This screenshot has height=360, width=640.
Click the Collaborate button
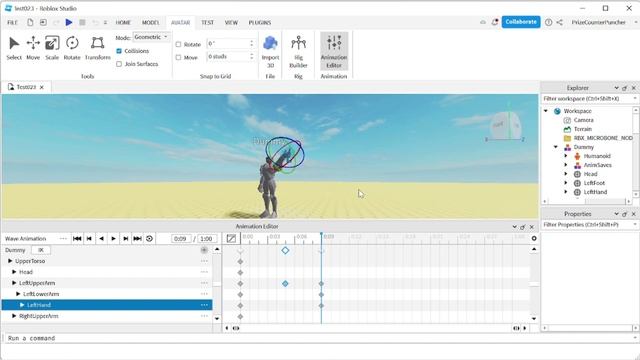521,22
